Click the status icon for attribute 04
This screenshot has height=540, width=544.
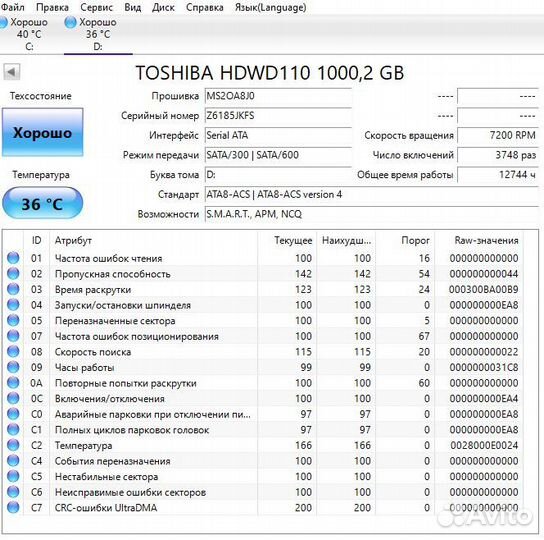point(13,305)
